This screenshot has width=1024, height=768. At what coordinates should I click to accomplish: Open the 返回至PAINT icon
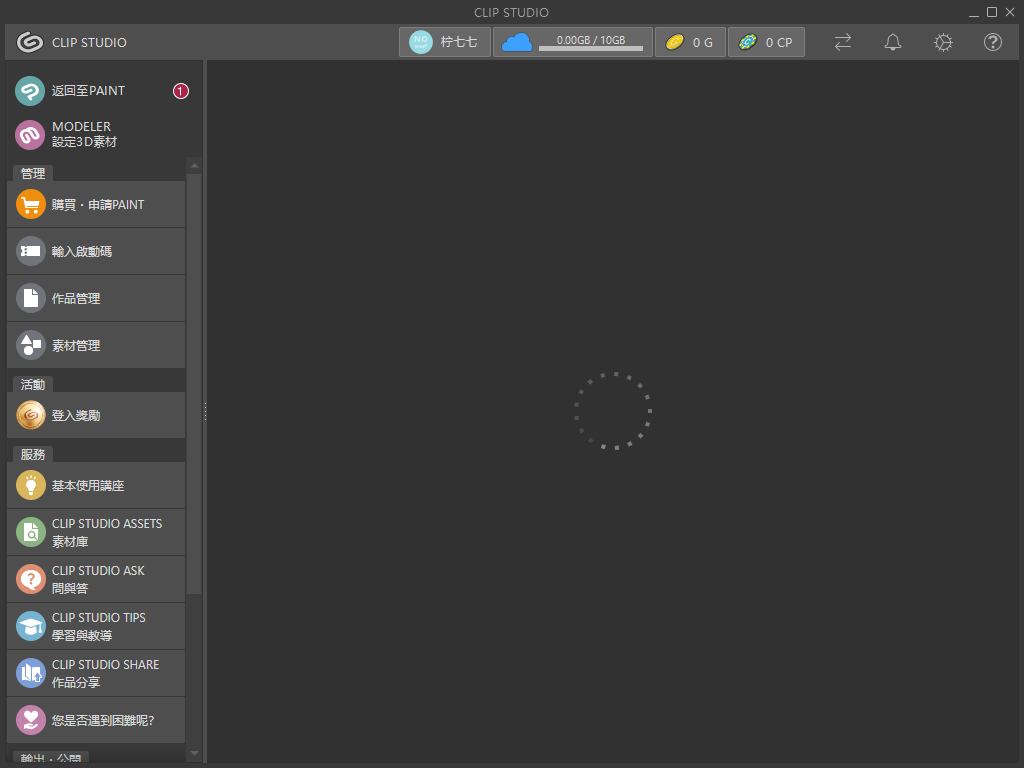tap(30, 91)
